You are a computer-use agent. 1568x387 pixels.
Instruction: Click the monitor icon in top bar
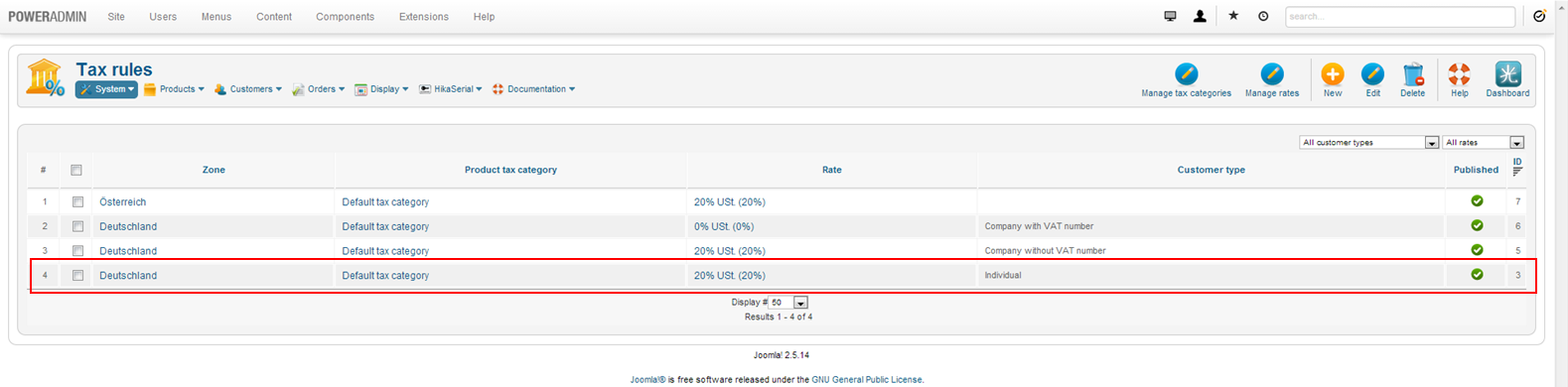click(1170, 16)
